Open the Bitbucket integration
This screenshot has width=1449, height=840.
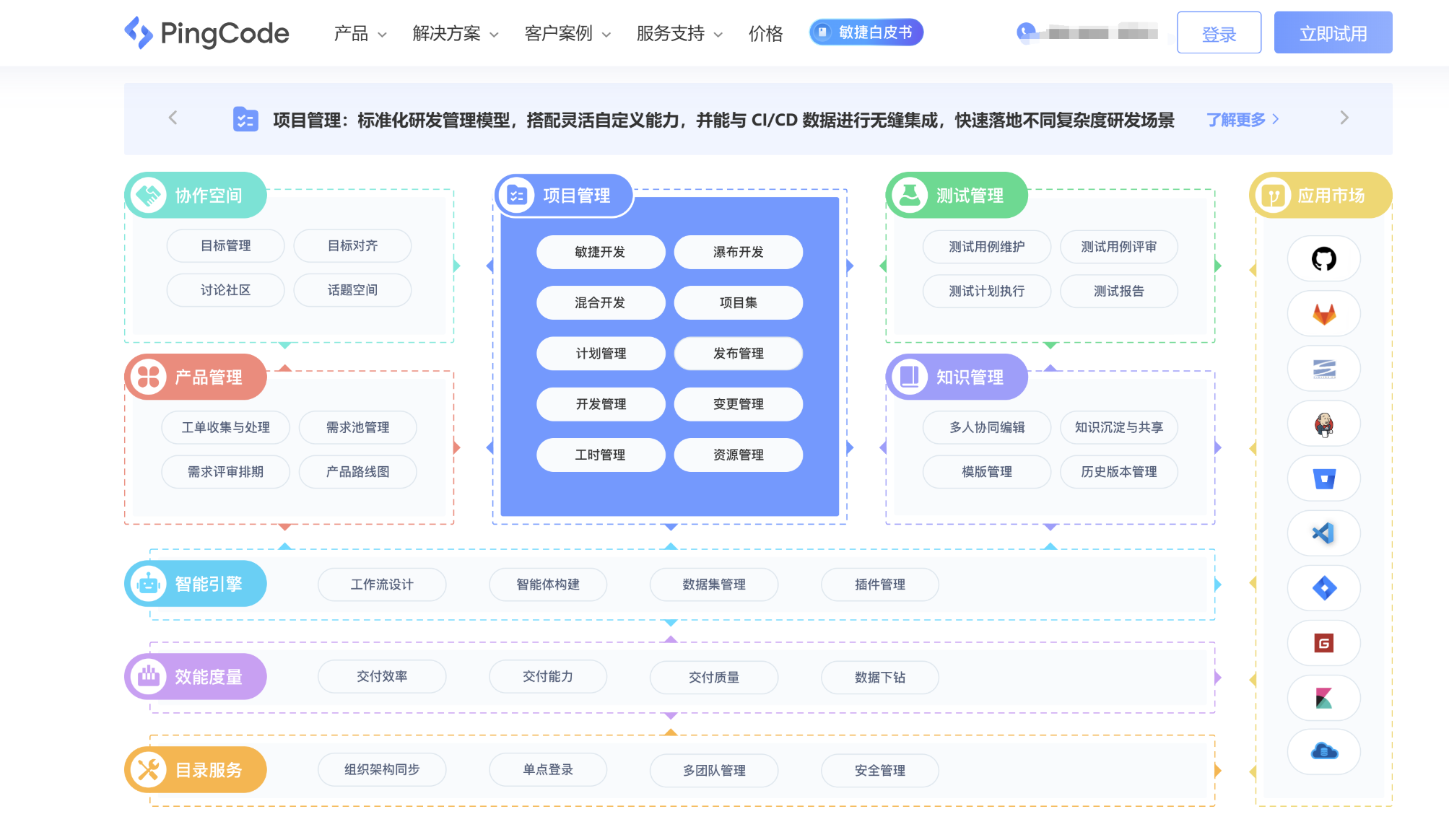point(1323,478)
